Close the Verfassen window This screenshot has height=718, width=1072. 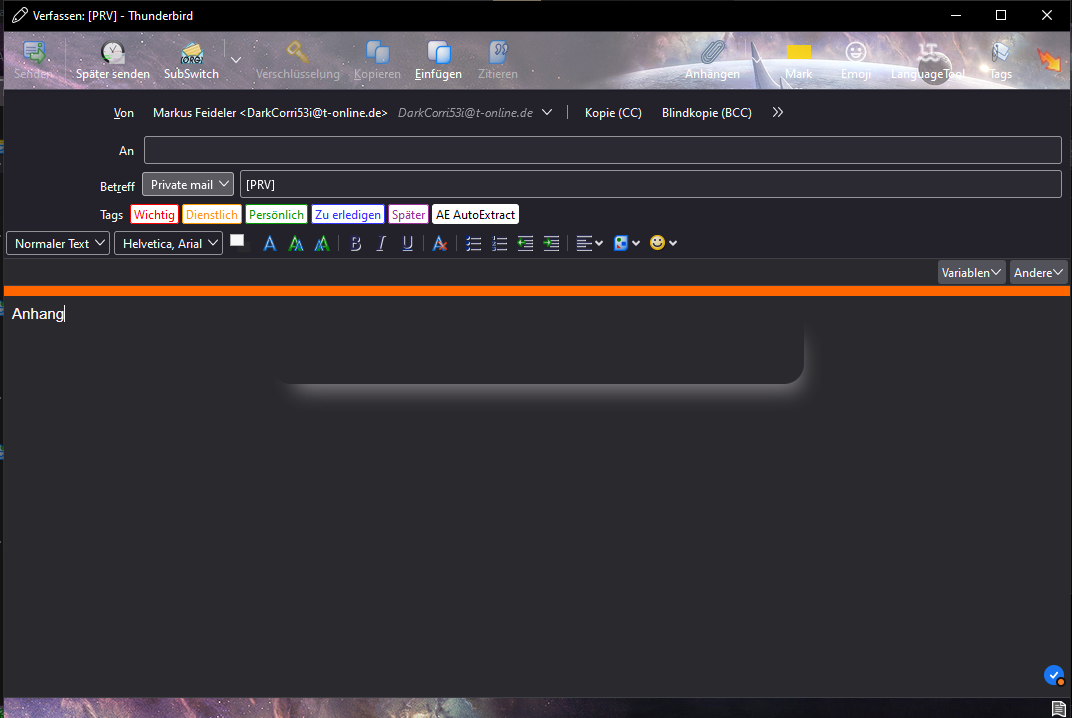click(x=1047, y=15)
